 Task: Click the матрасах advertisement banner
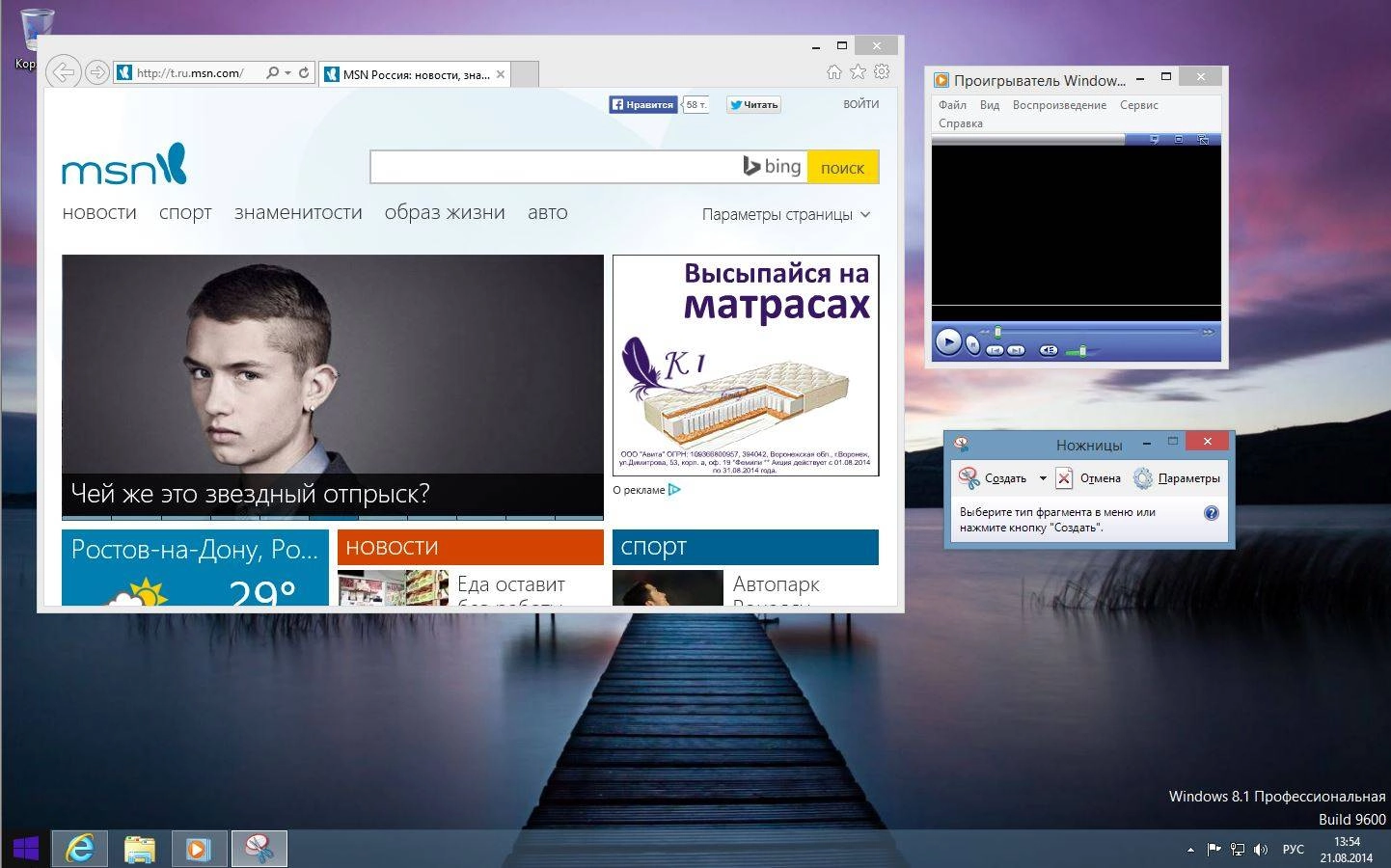click(746, 366)
